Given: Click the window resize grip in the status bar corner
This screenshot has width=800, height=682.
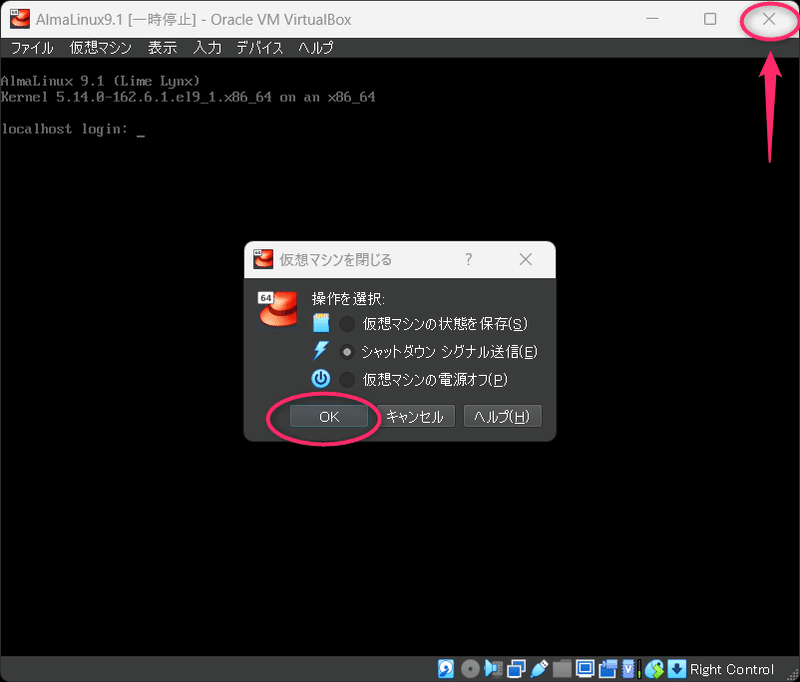Looking at the screenshot, I should 793,674.
